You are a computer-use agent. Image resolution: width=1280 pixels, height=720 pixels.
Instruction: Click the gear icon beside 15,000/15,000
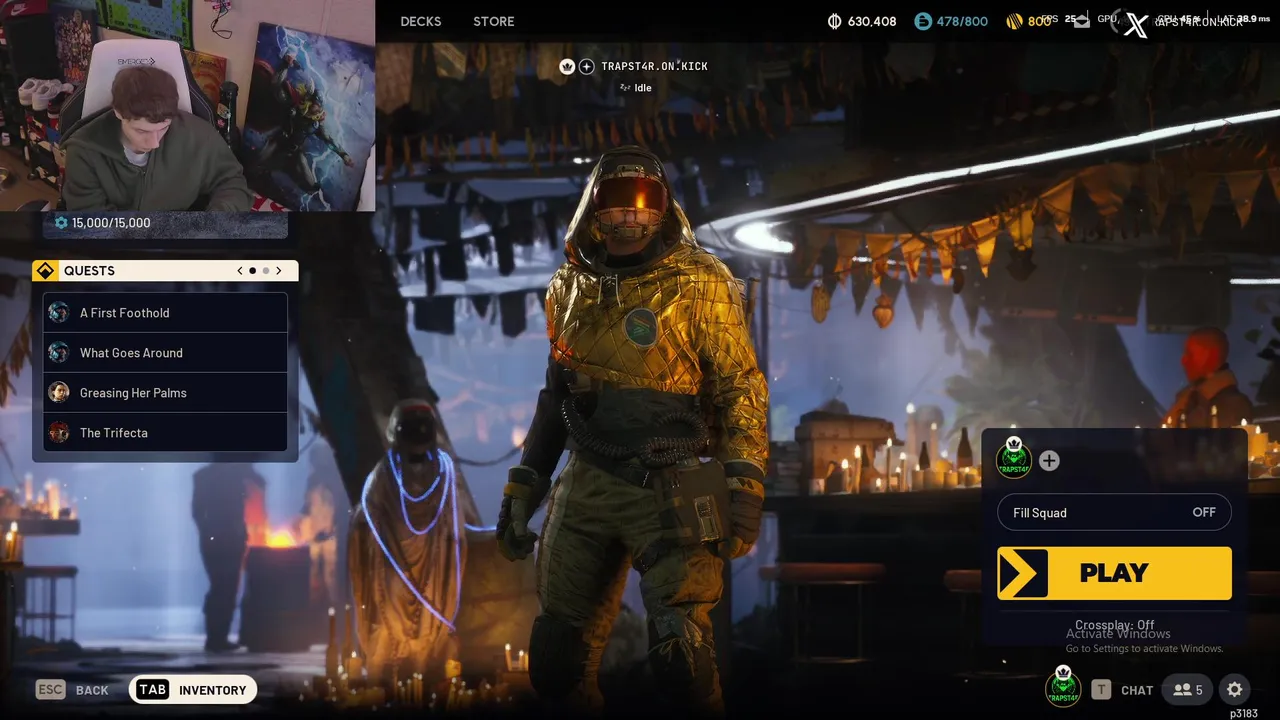click(61, 223)
